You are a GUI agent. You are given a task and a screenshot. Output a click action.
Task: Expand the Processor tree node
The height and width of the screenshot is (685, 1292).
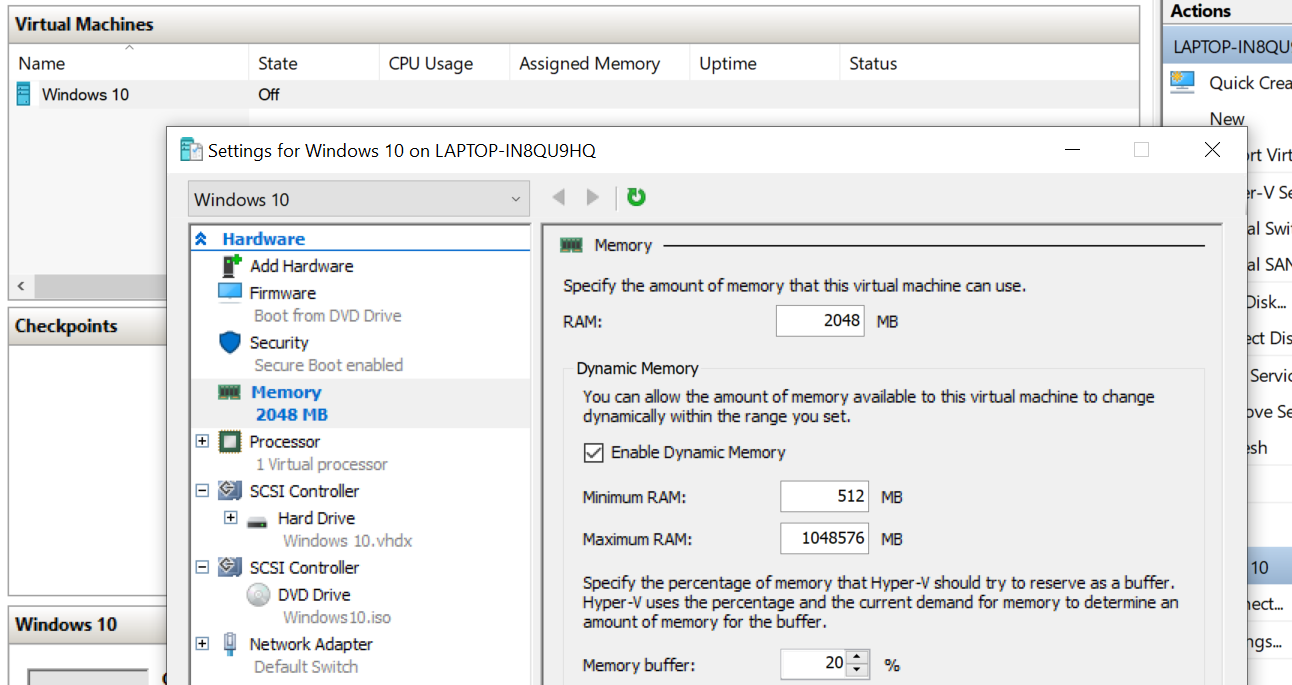click(x=202, y=441)
